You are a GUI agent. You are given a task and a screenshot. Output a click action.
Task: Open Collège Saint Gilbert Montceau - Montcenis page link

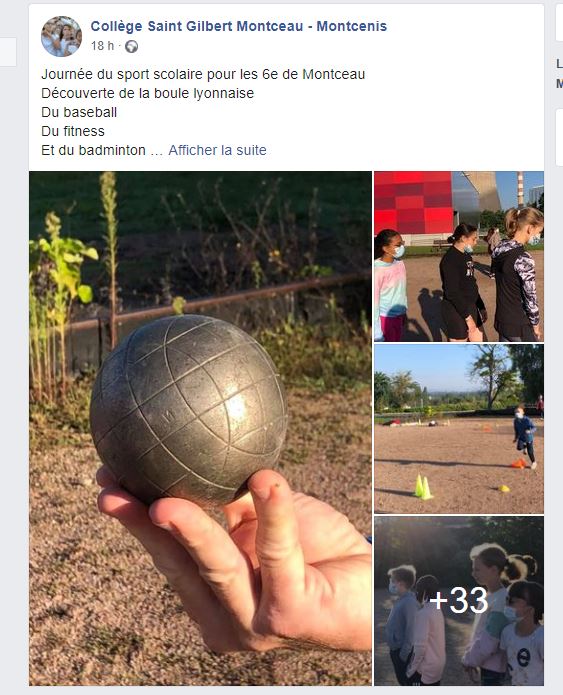point(238,26)
